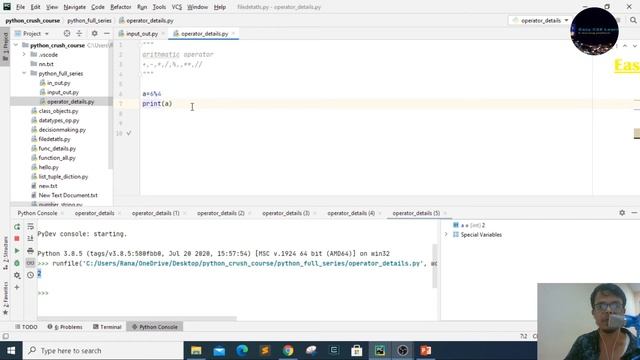Rerun the Python console
The height and width of the screenshot is (360, 640).
tap(17, 227)
